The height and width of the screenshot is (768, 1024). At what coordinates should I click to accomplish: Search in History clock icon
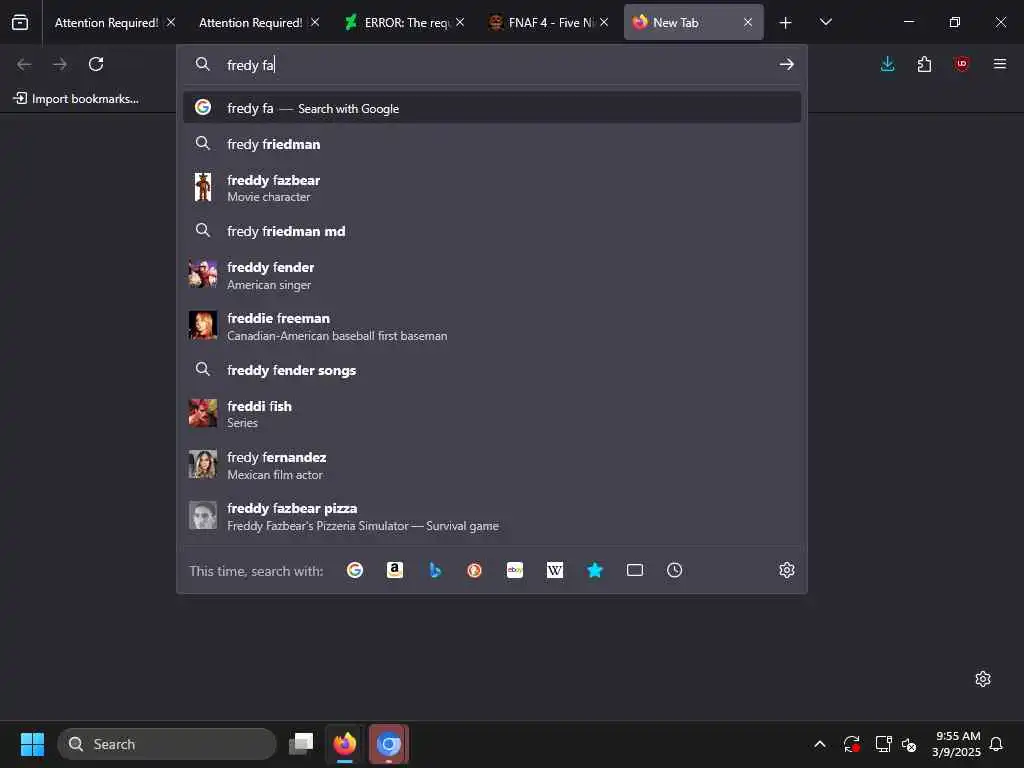click(675, 570)
